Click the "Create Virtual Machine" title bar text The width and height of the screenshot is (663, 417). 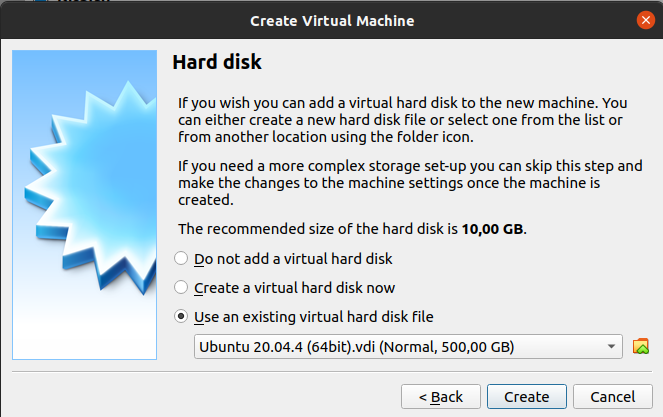pos(331,19)
